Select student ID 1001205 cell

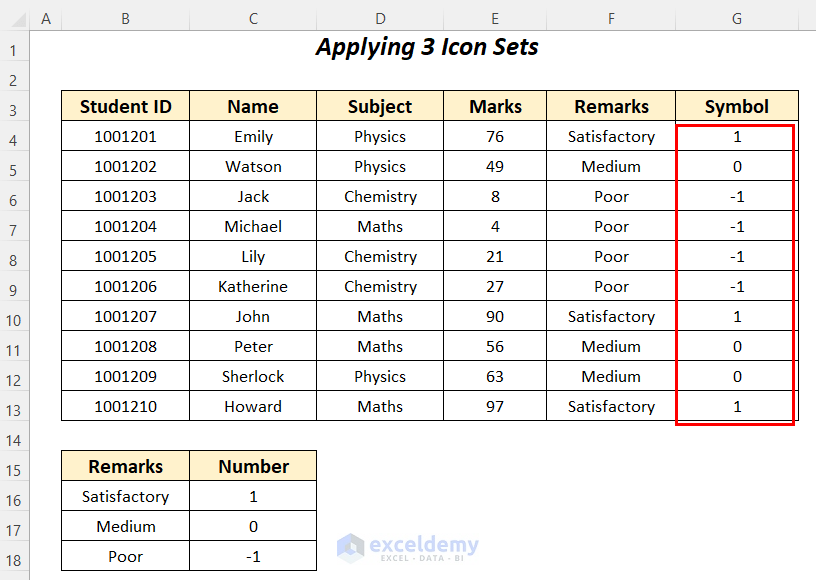126,257
